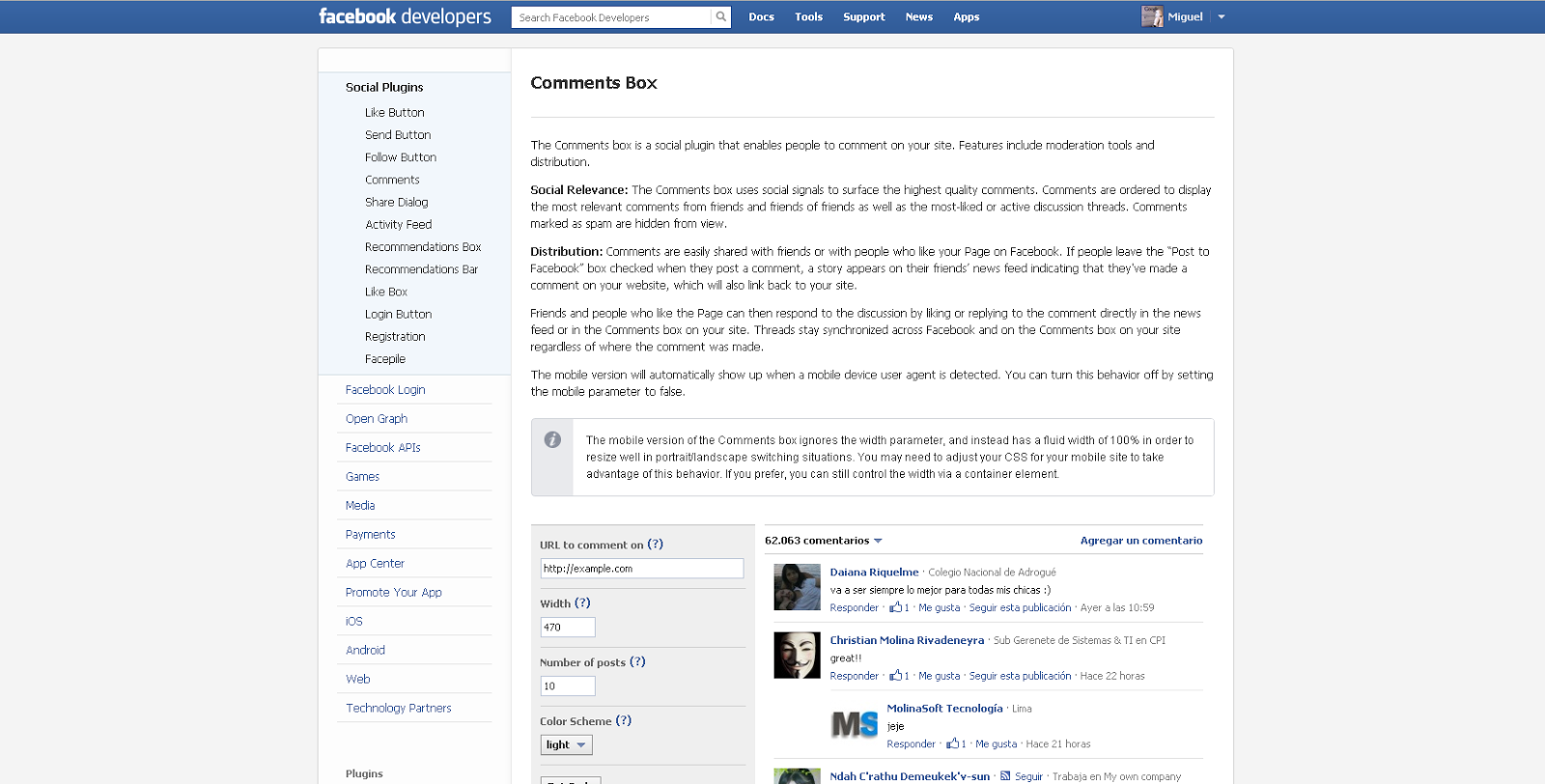This screenshot has width=1545, height=784.
Task: Click the Miguel username link
Action: pos(1185,16)
